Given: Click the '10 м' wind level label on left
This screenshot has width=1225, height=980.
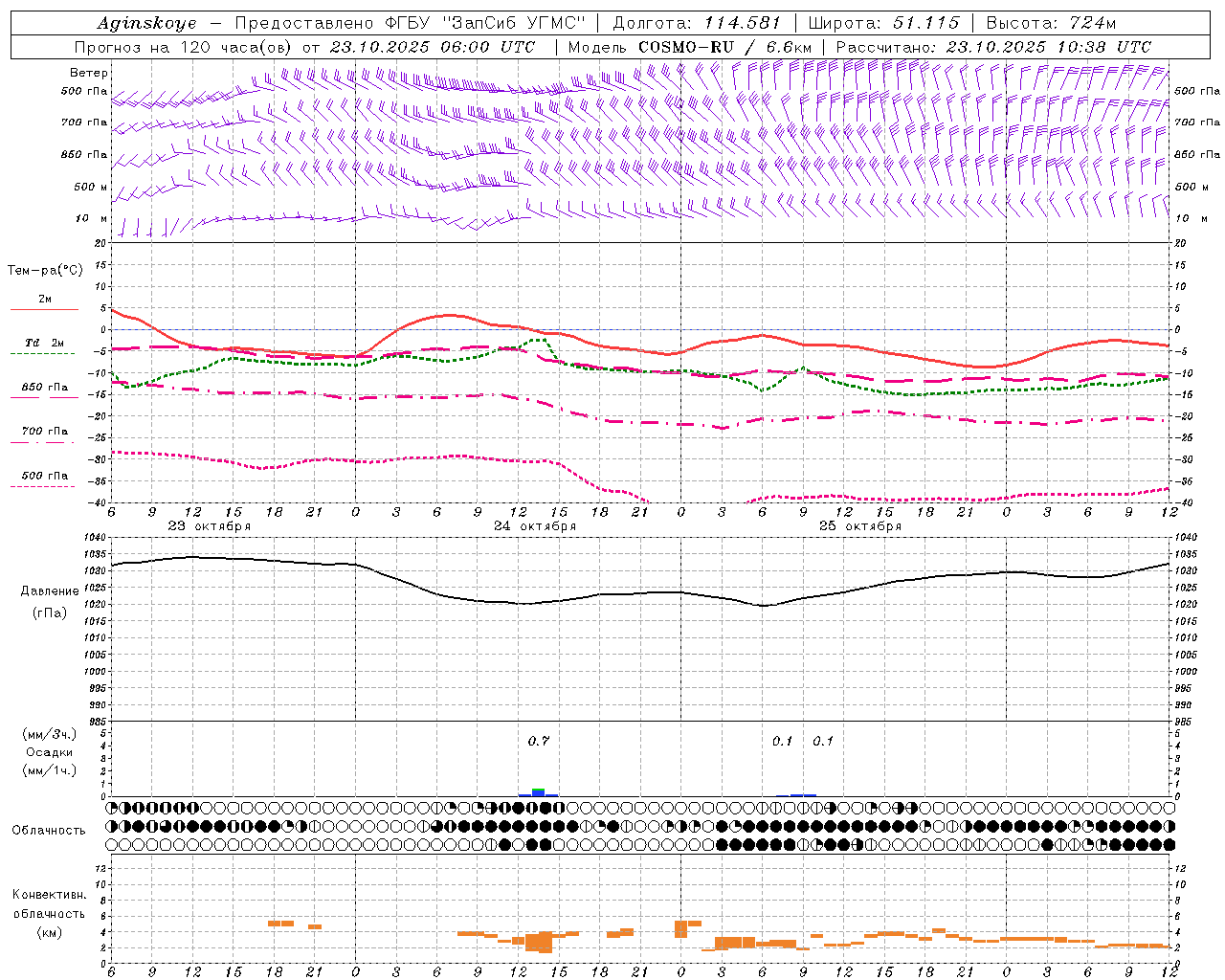Looking at the screenshot, I should point(92,218).
